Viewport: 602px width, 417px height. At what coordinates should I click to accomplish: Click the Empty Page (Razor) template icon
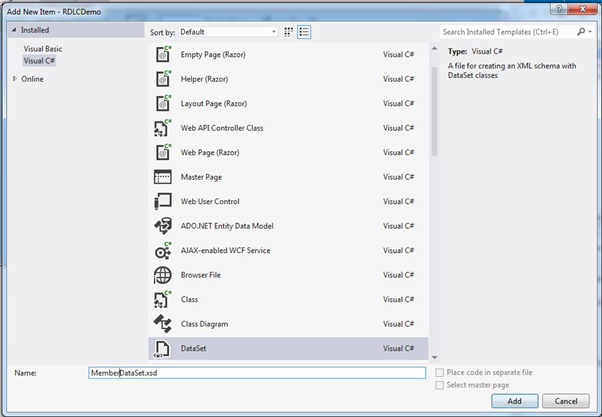(163, 54)
